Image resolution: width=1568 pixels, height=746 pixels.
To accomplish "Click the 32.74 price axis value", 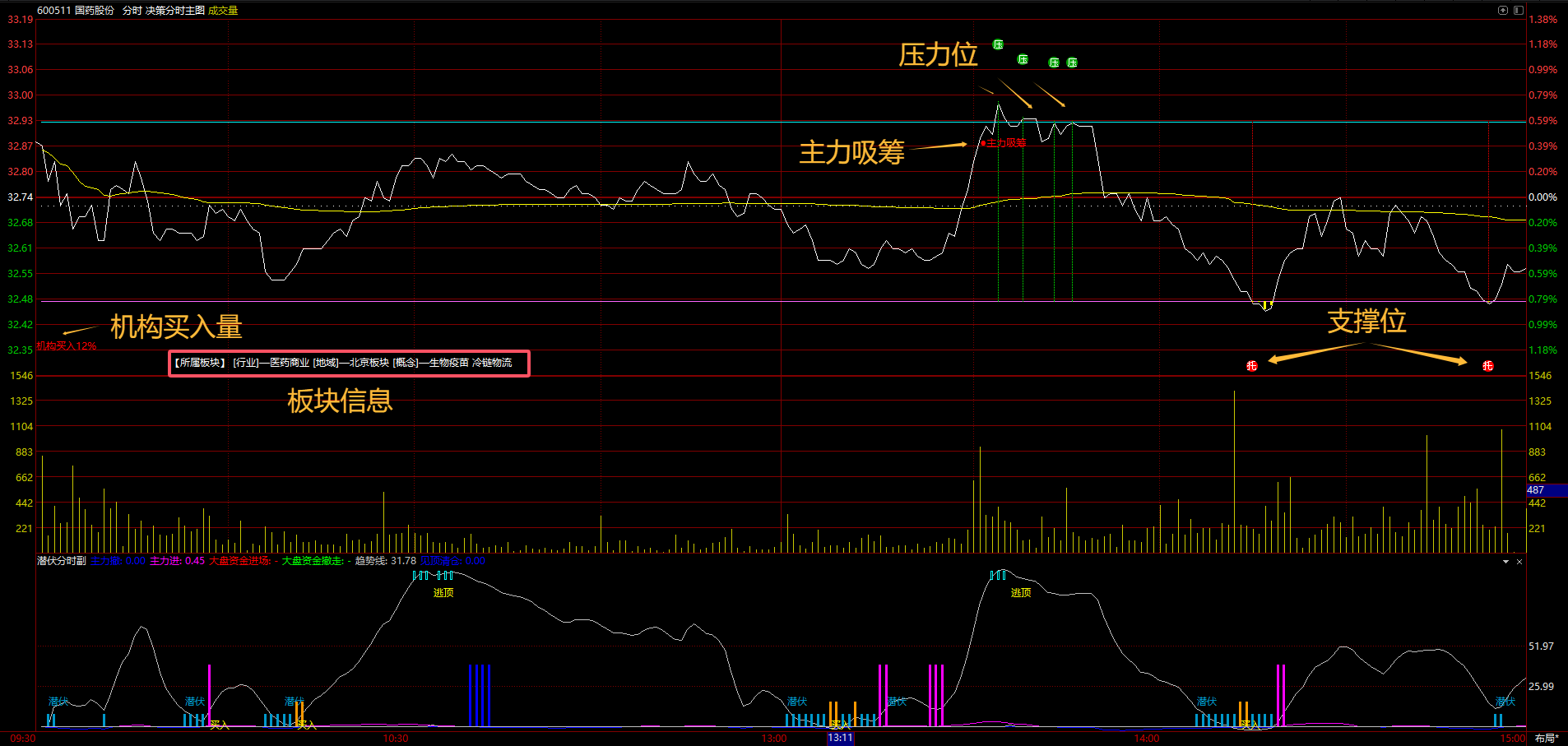I will pyautogui.click(x=21, y=197).
